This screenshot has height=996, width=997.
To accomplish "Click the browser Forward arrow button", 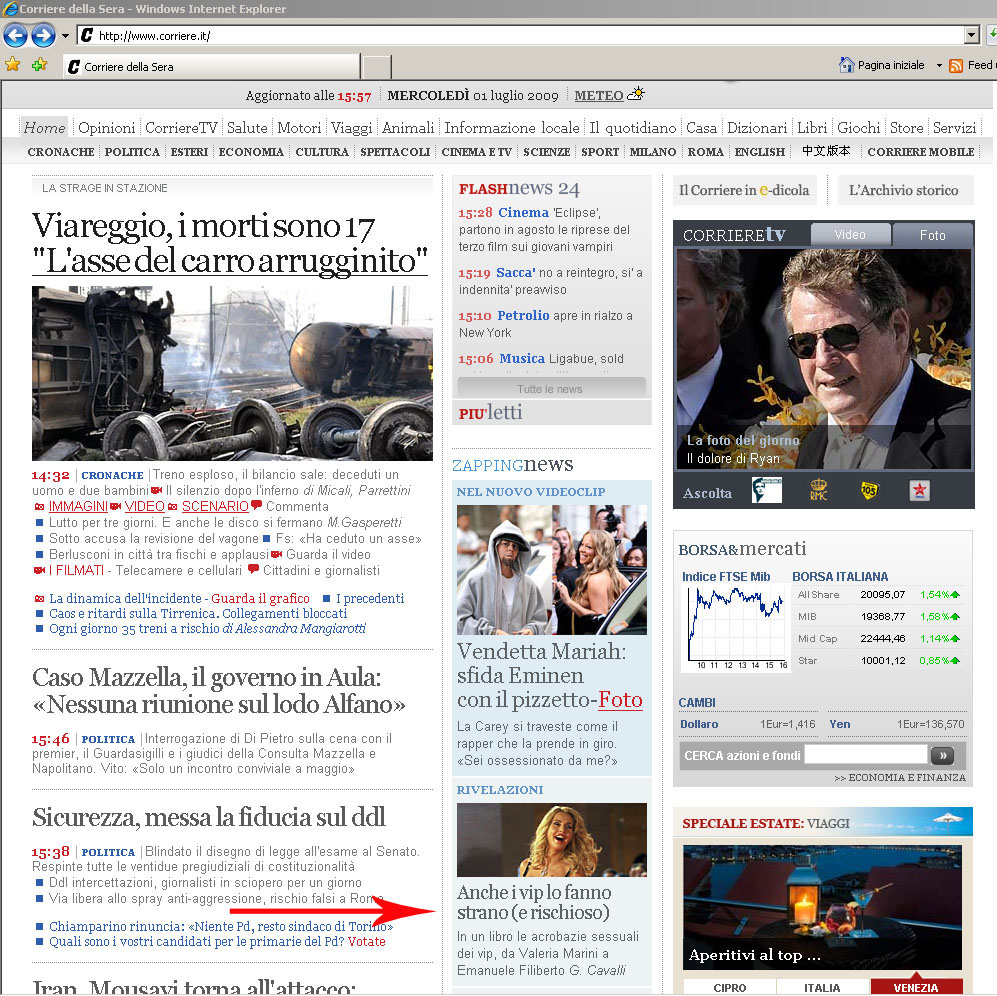I will (43, 36).
